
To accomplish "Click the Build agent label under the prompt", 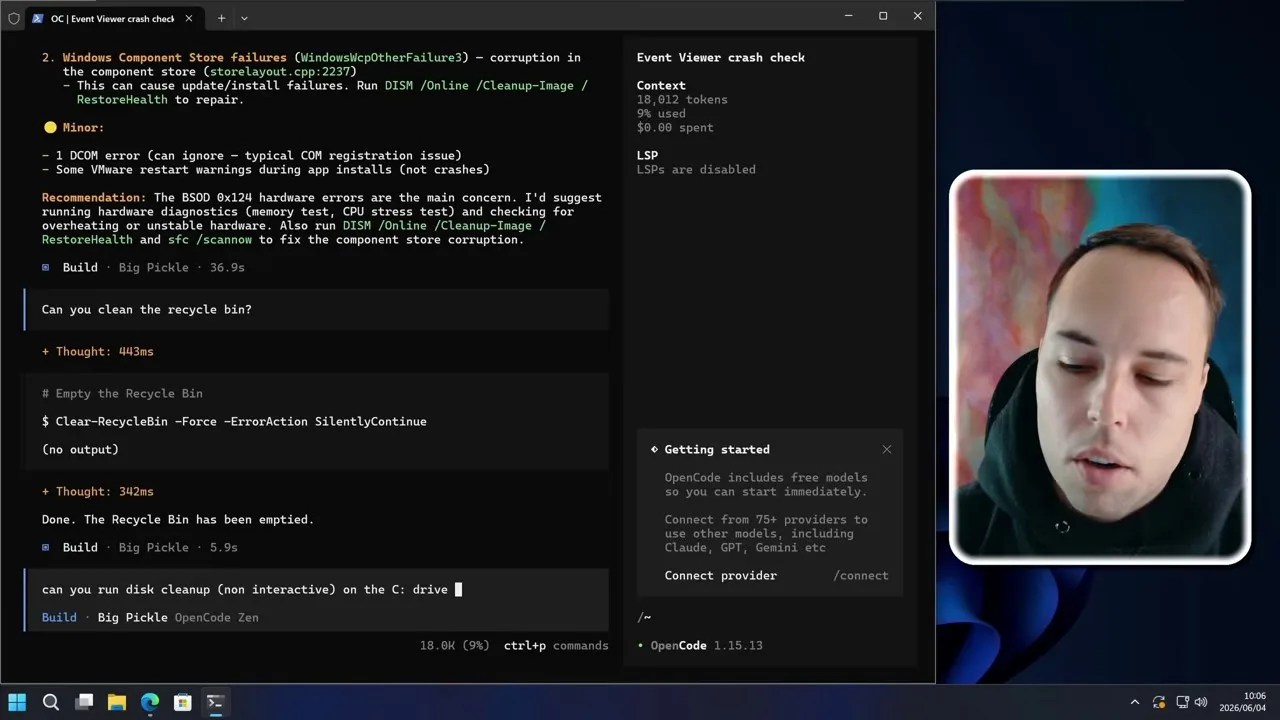I will point(59,618).
